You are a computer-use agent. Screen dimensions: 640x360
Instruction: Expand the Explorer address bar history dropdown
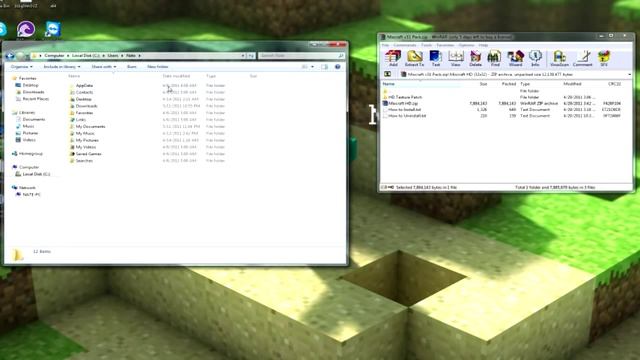(x=242, y=56)
